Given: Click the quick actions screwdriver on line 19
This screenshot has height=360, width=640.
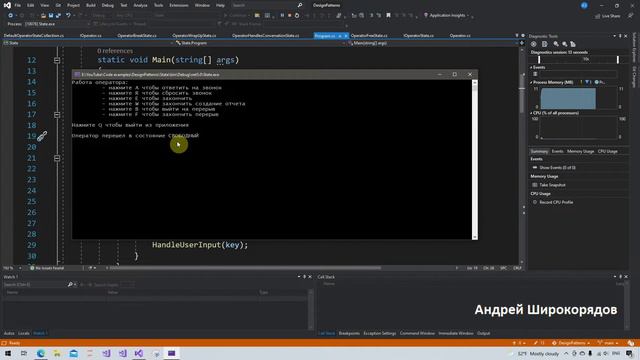Looking at the screenshot, I should pos(42,136).
